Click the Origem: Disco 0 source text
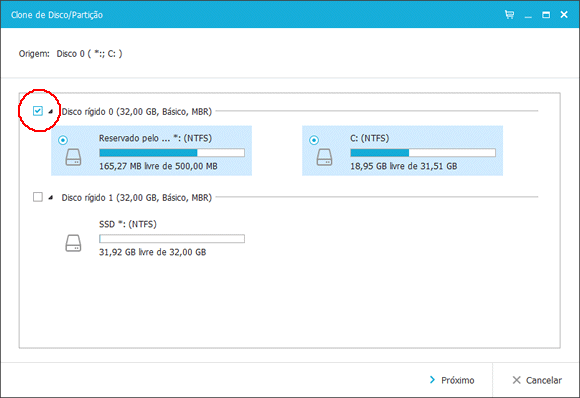The width and height of the screenshot is (580, 398). point(71,54)
